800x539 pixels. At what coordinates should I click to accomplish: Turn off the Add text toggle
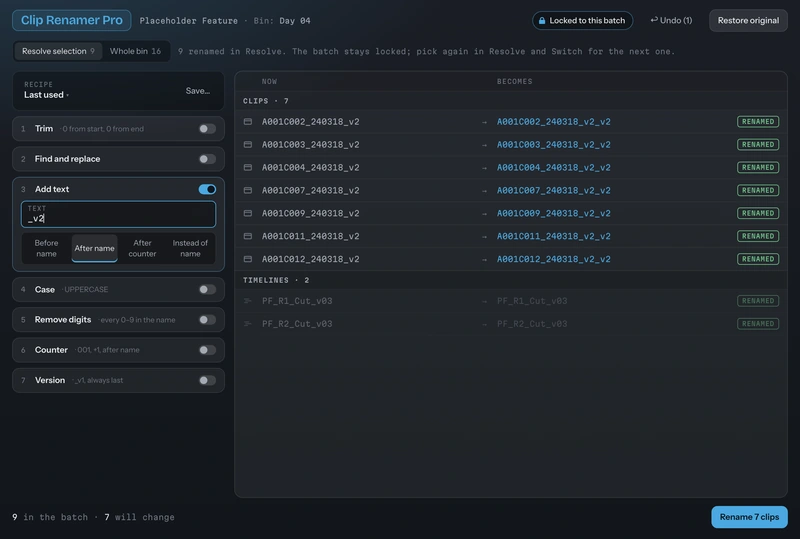(x=207, y=189)
